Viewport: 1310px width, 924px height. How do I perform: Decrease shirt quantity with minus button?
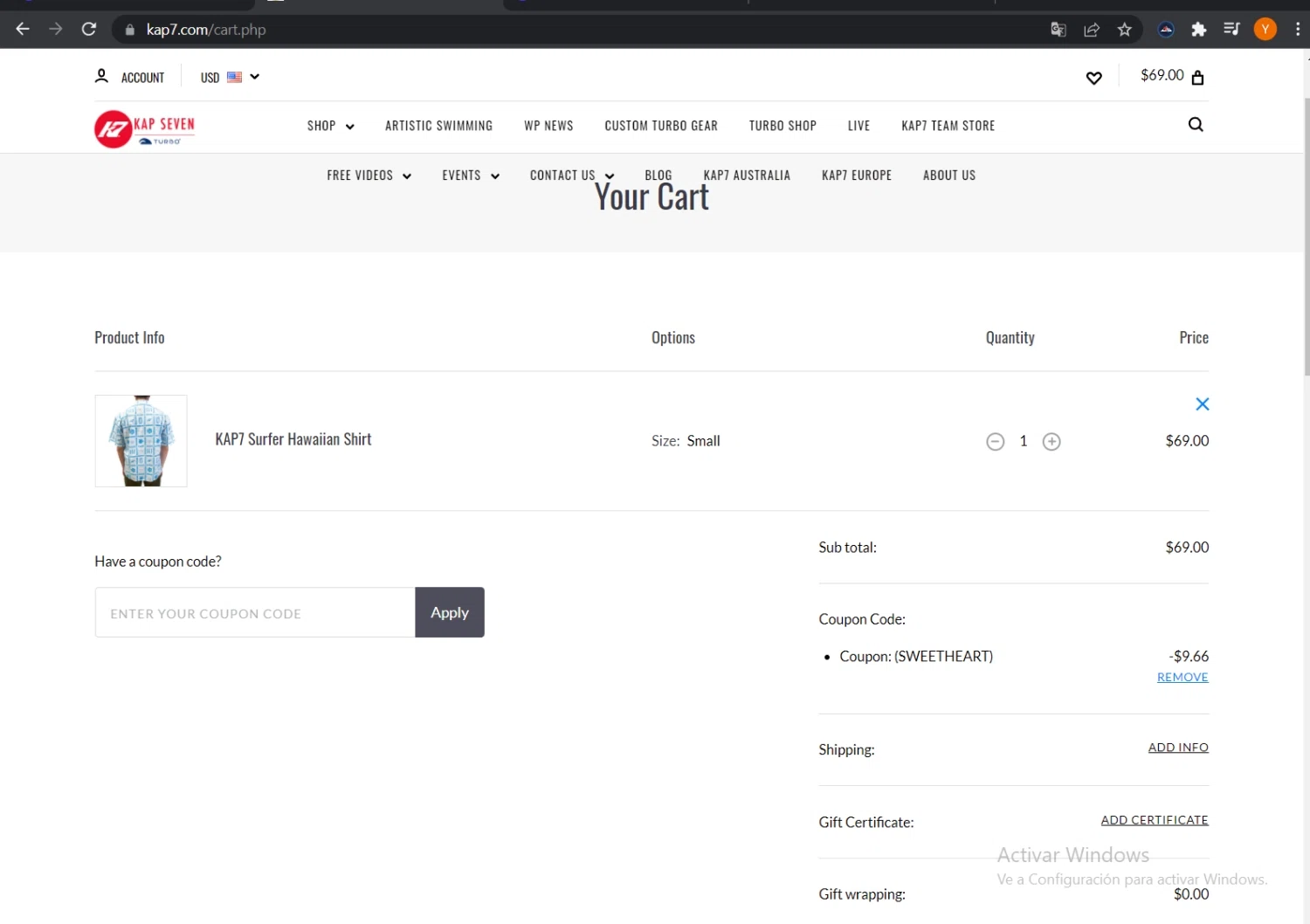[x=995, y=442]
